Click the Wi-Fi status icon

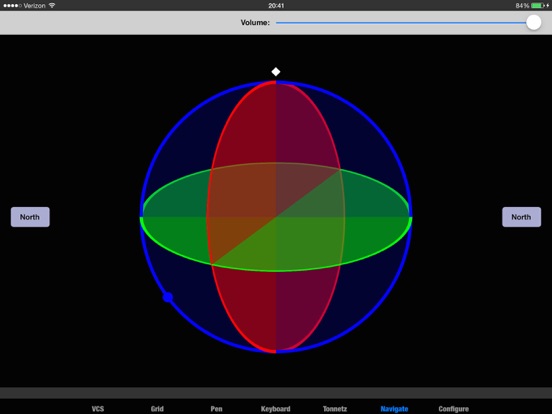52,5
